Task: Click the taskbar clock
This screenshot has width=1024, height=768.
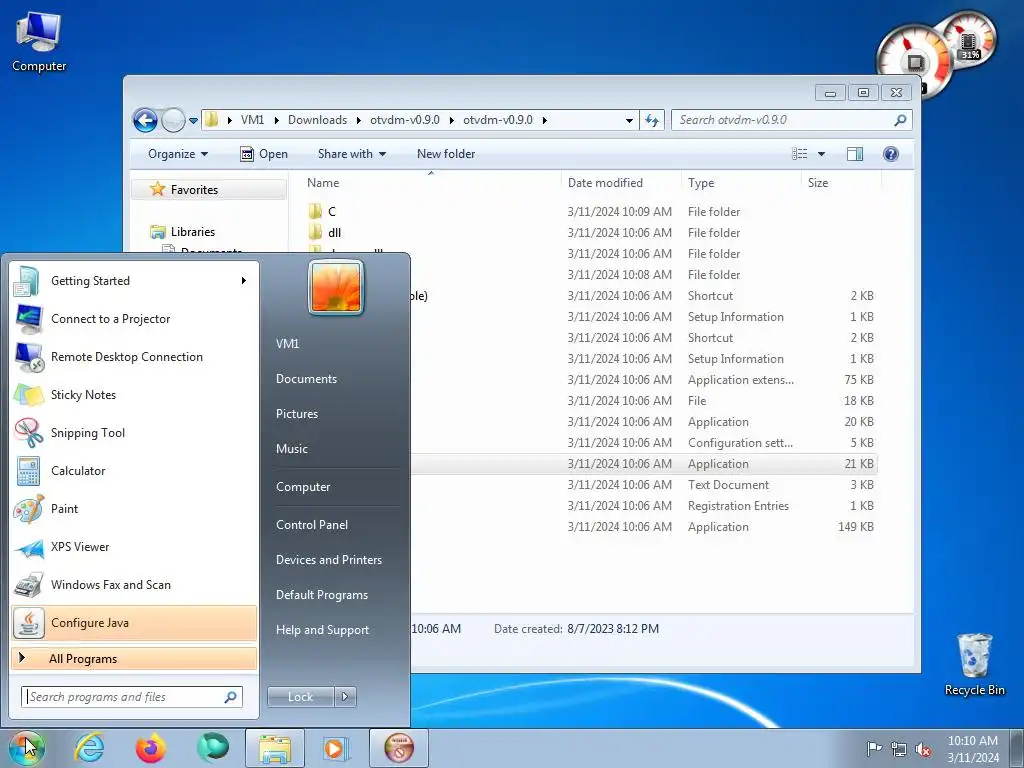Action: pos(973,749)
